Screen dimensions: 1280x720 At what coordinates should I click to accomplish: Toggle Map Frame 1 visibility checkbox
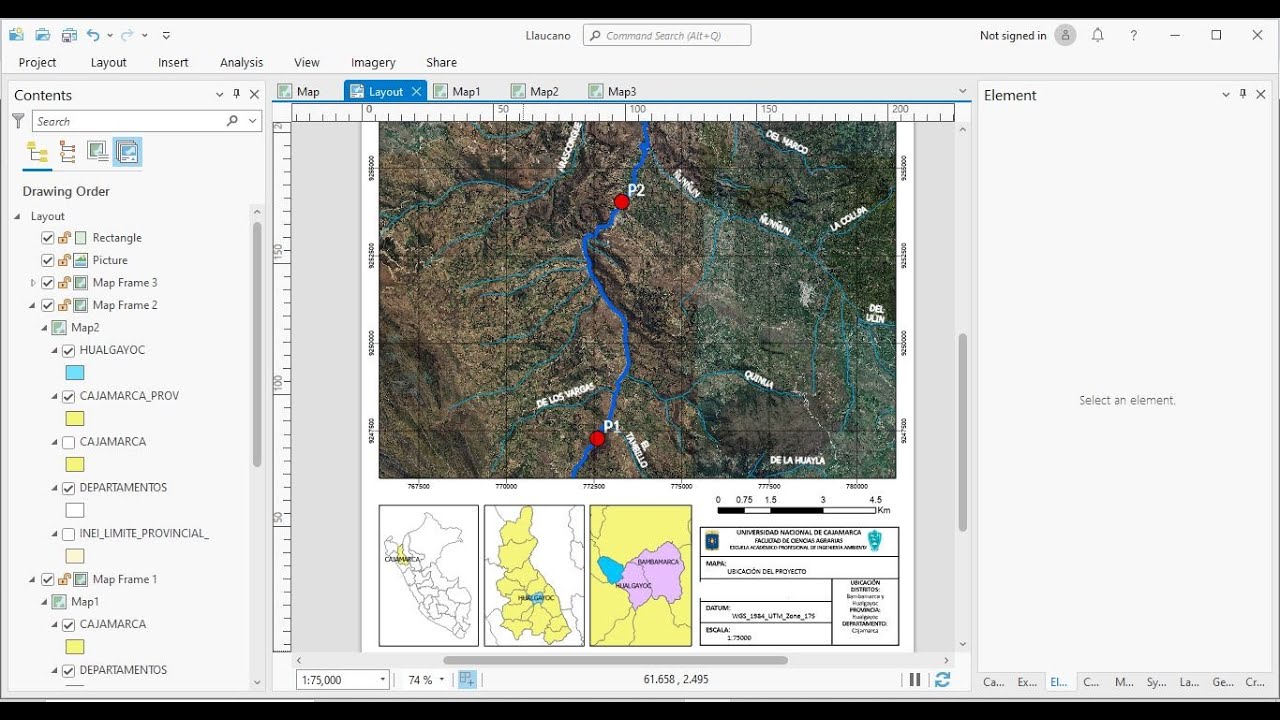tap(47, 579)
